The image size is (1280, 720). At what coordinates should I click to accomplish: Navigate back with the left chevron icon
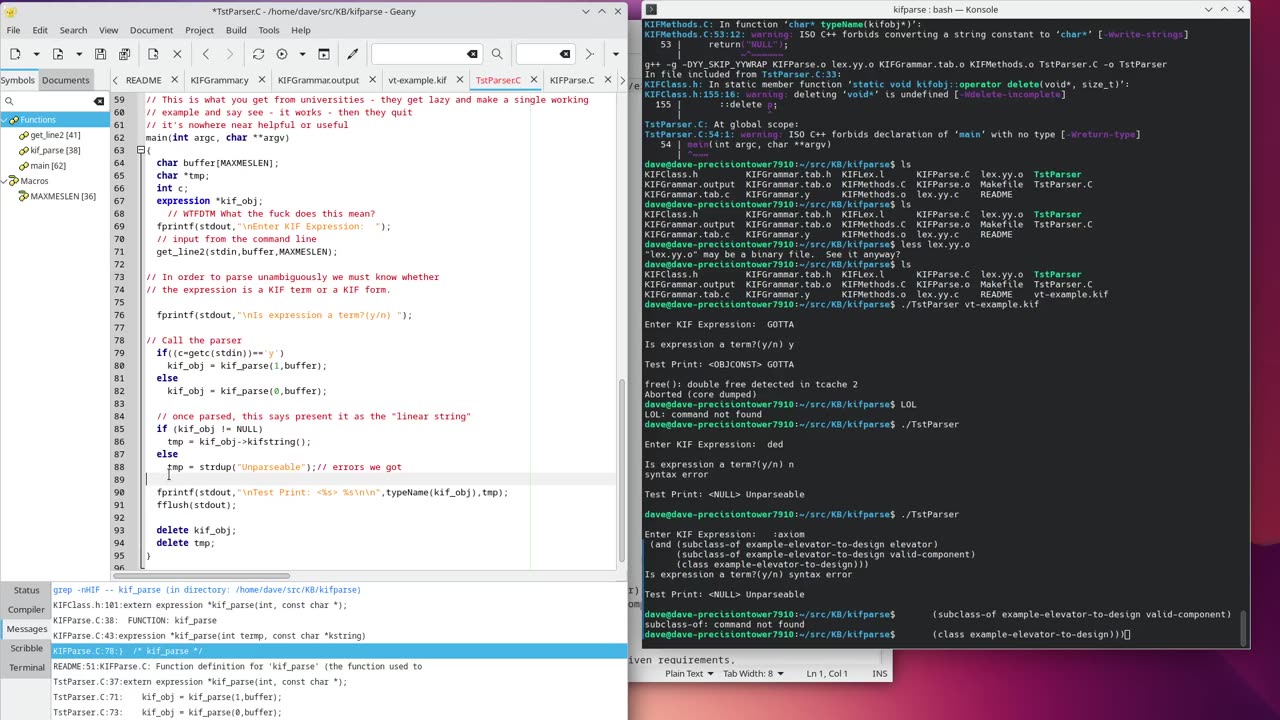(206, 54)
